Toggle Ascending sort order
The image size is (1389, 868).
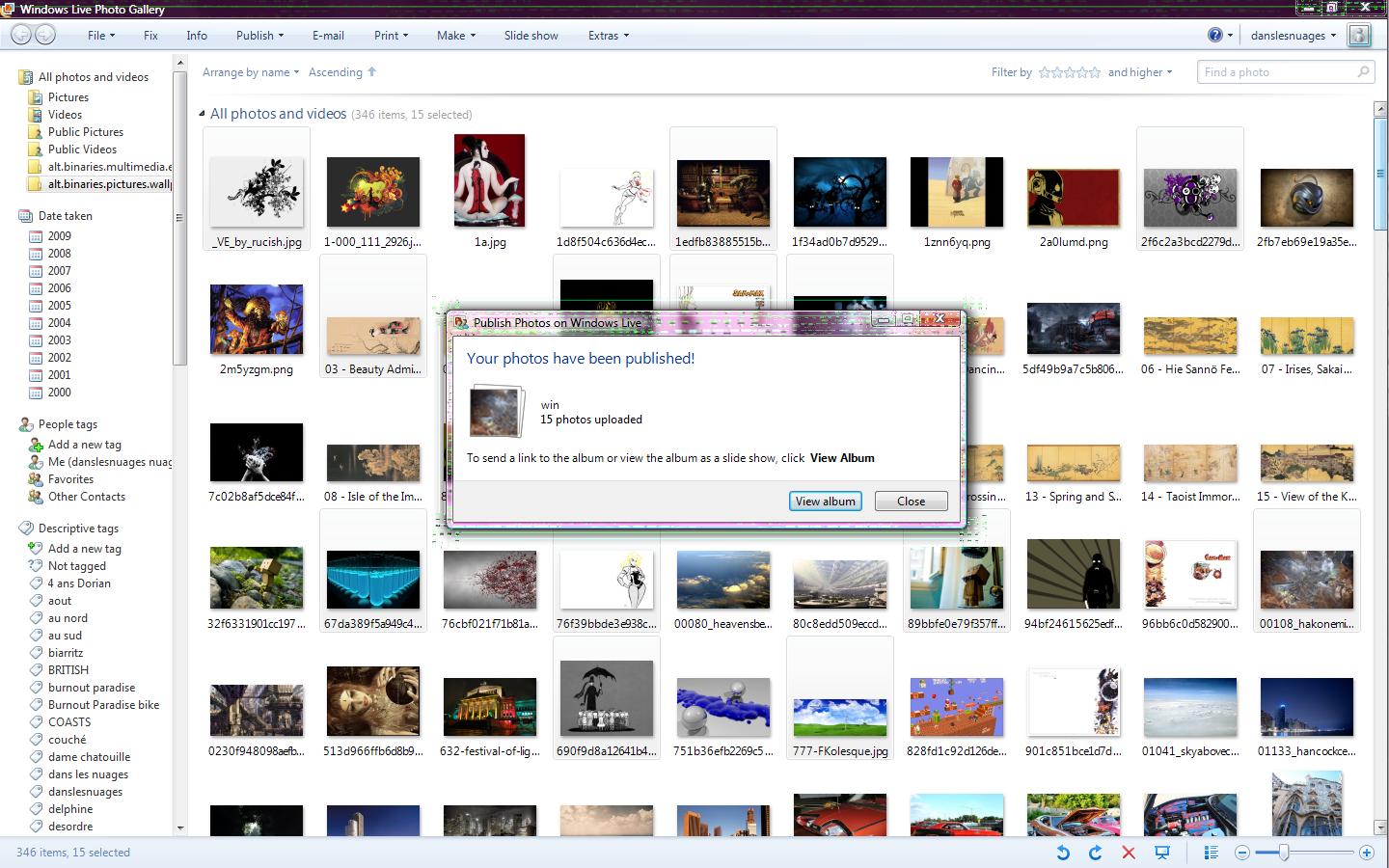pyautogui.click(x=342, y=72)
